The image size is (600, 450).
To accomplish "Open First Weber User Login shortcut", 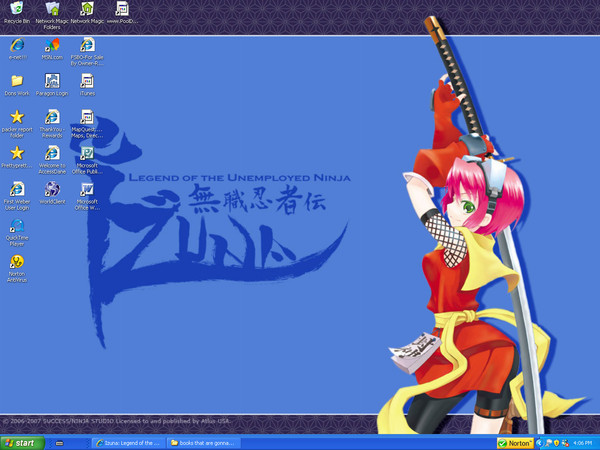I will (x=17, y=196).
